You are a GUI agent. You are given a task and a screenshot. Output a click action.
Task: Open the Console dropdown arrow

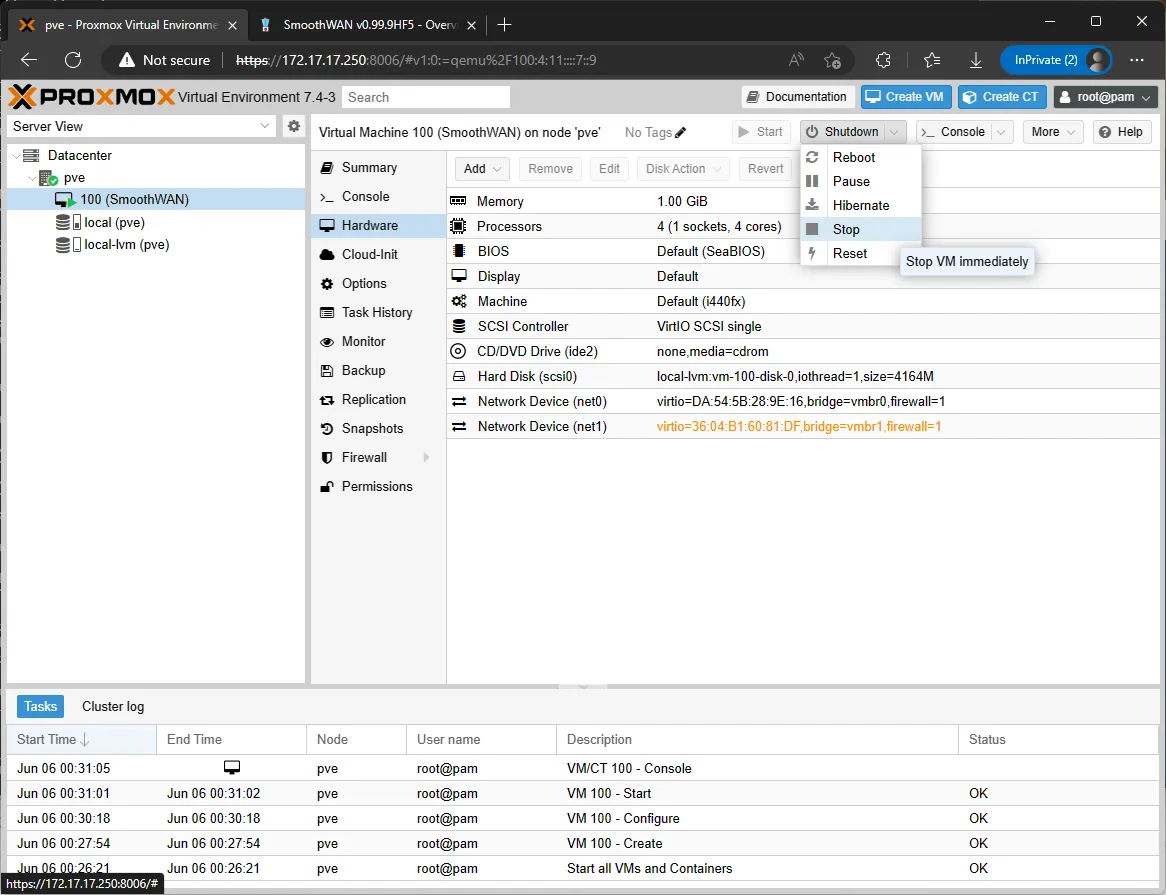[x=1002, y=132]
